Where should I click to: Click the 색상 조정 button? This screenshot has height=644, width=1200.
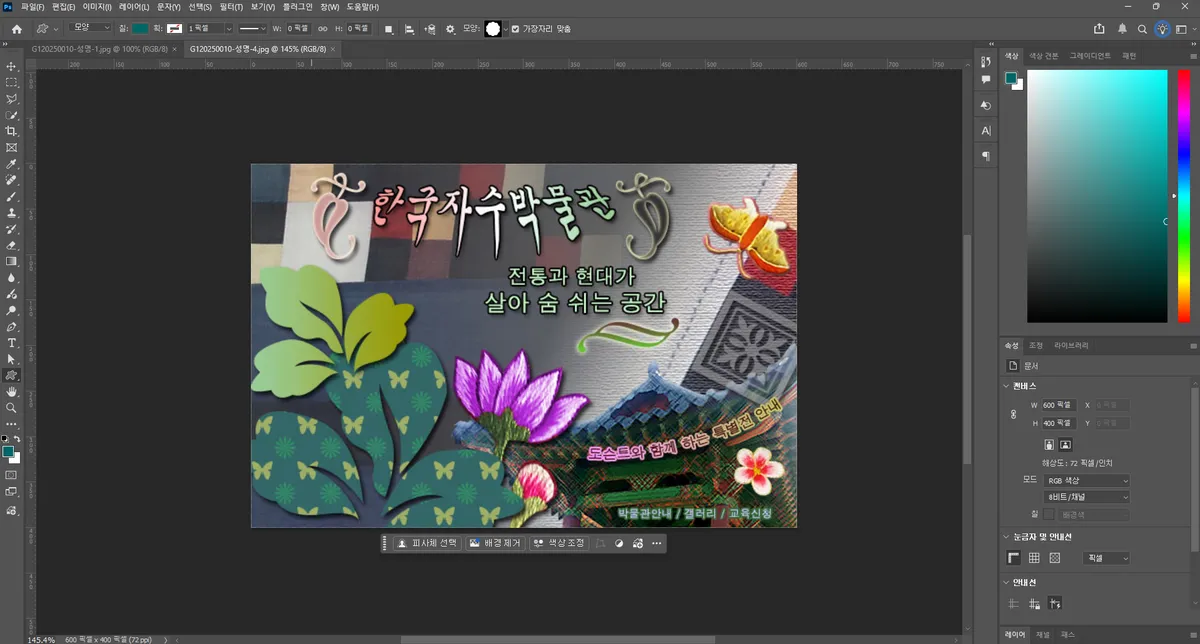tap(558, 543)
